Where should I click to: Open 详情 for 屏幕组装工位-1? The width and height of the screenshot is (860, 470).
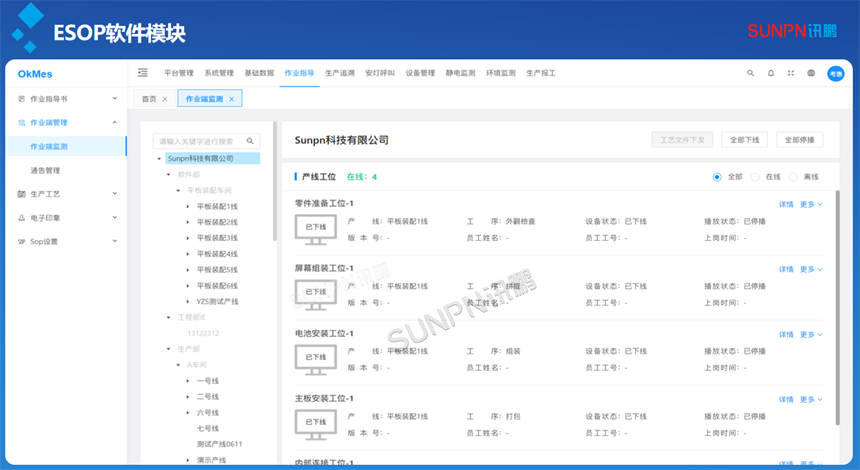(x=786, y=269)
